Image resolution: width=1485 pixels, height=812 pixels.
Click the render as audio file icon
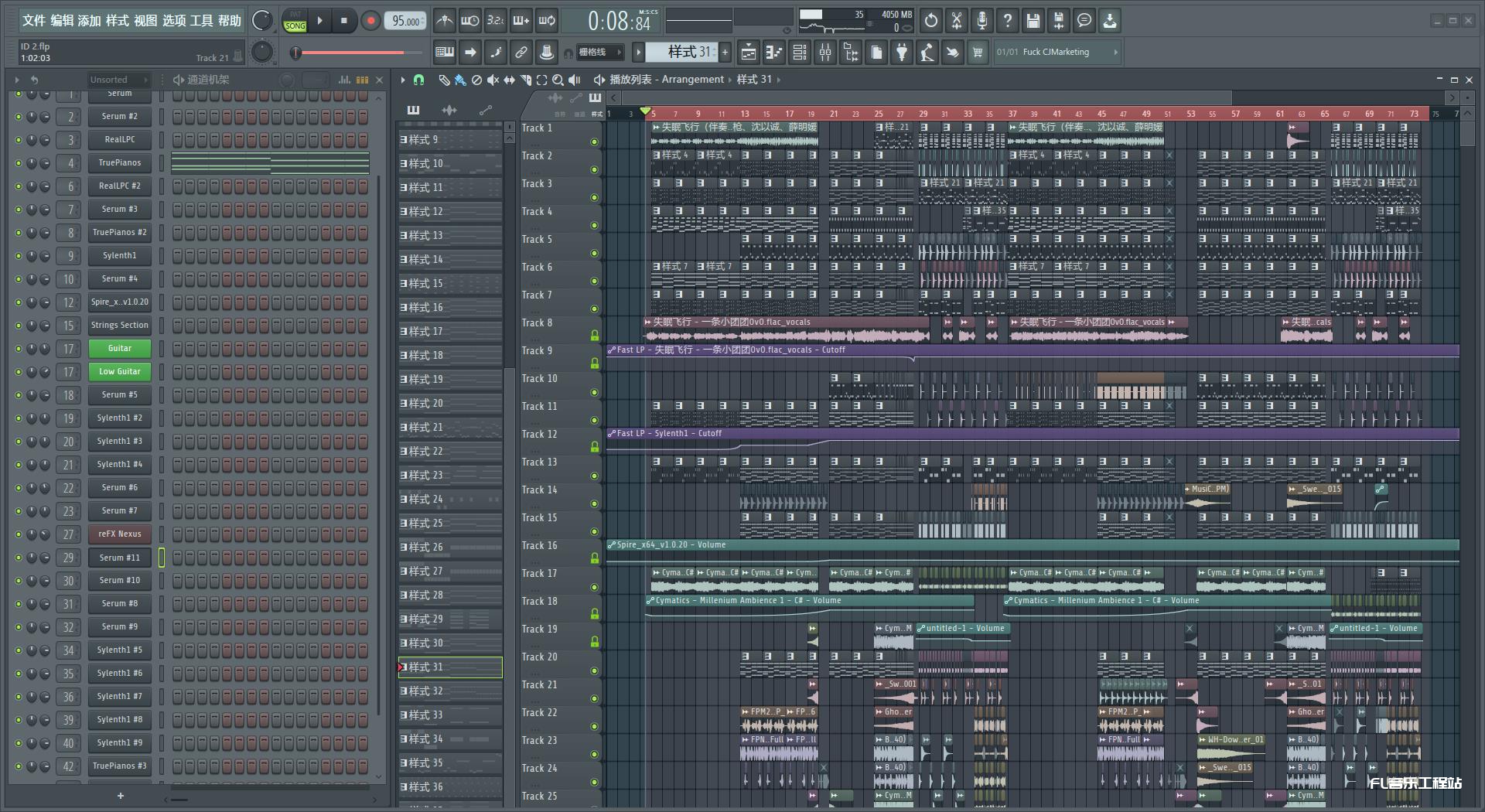coord(1058,21)
